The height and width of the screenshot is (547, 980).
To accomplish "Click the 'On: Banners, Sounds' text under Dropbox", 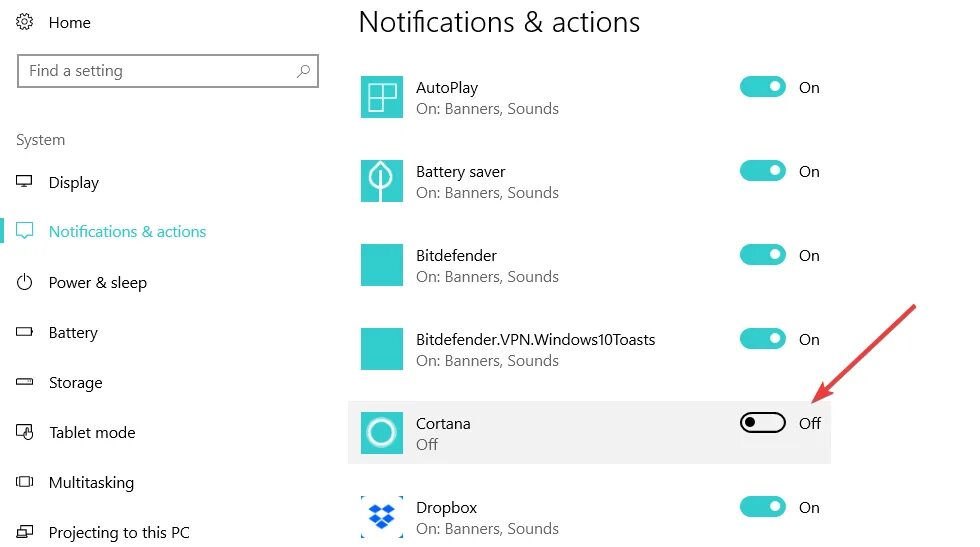I will click(488, 529).
